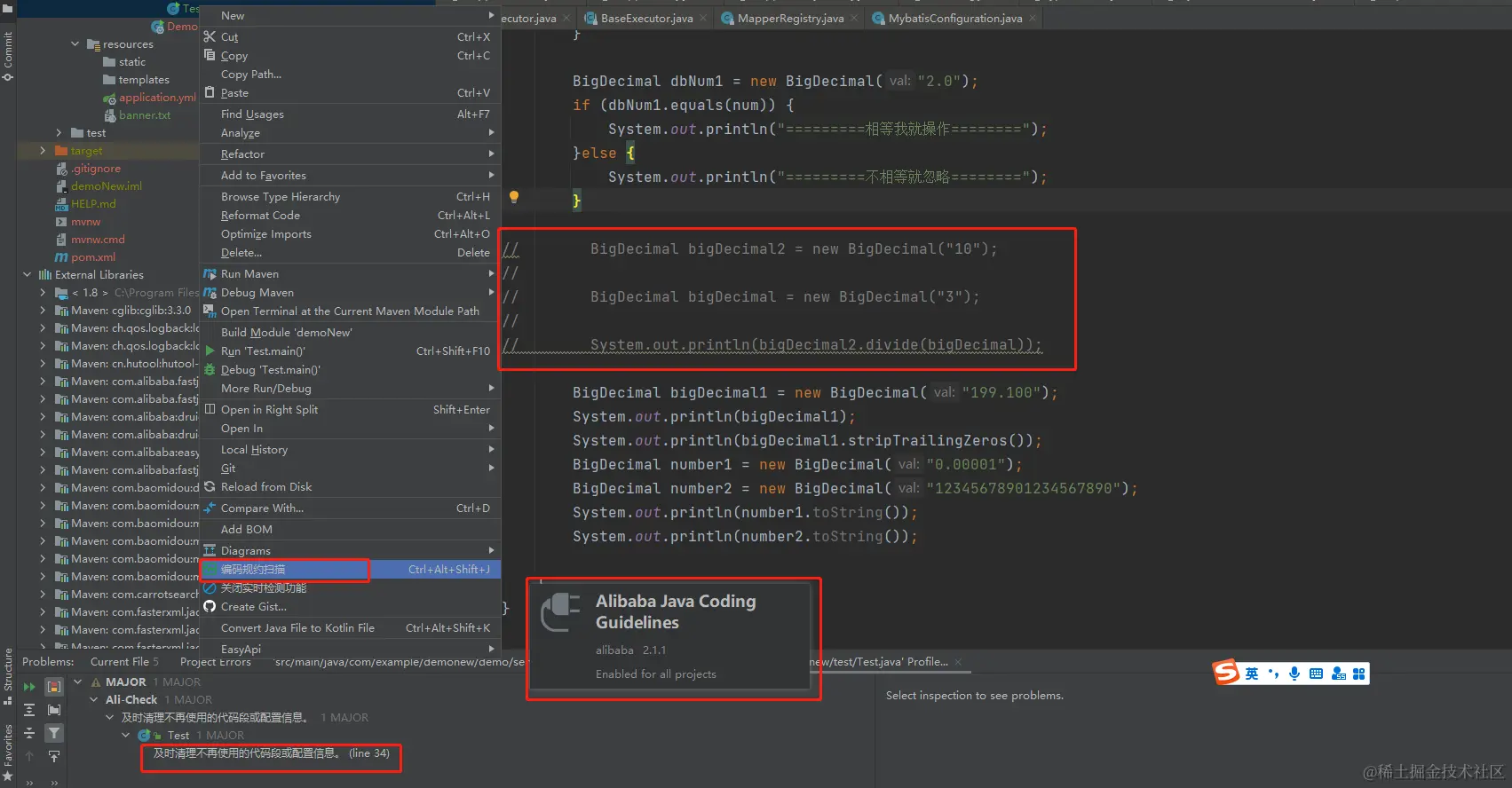Click the Sogou user account icon

click(x=1338, y=674)
